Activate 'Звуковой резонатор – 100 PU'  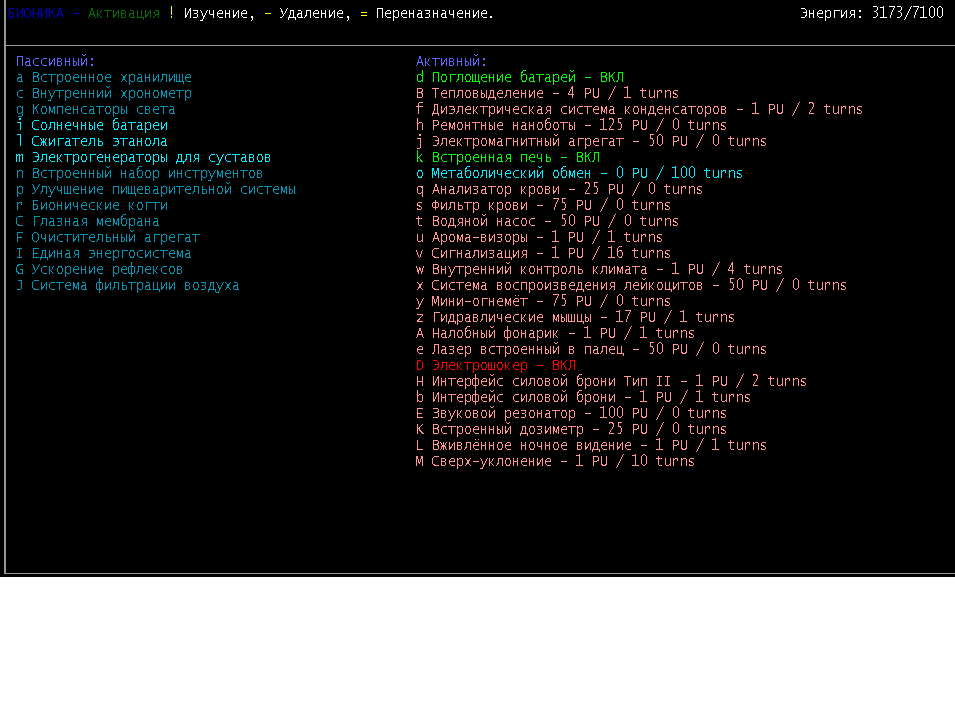[x=571, y=413]
